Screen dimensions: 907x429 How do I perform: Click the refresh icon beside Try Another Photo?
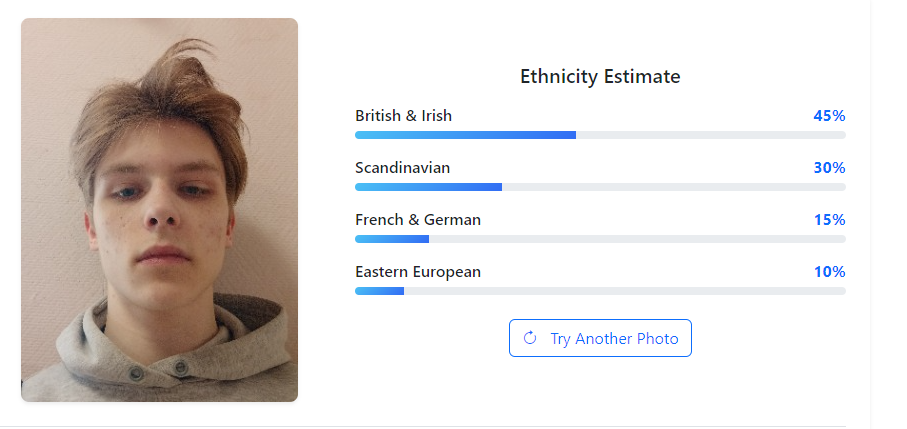point(530,339)
